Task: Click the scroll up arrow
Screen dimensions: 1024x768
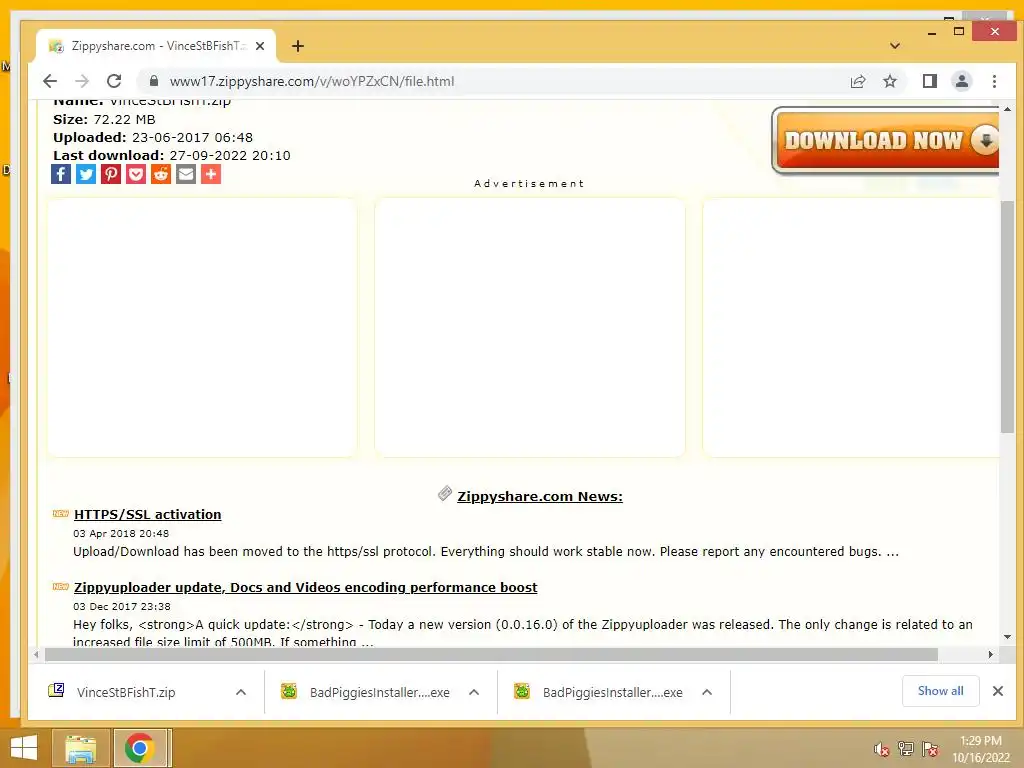Action: point(1007,109)
